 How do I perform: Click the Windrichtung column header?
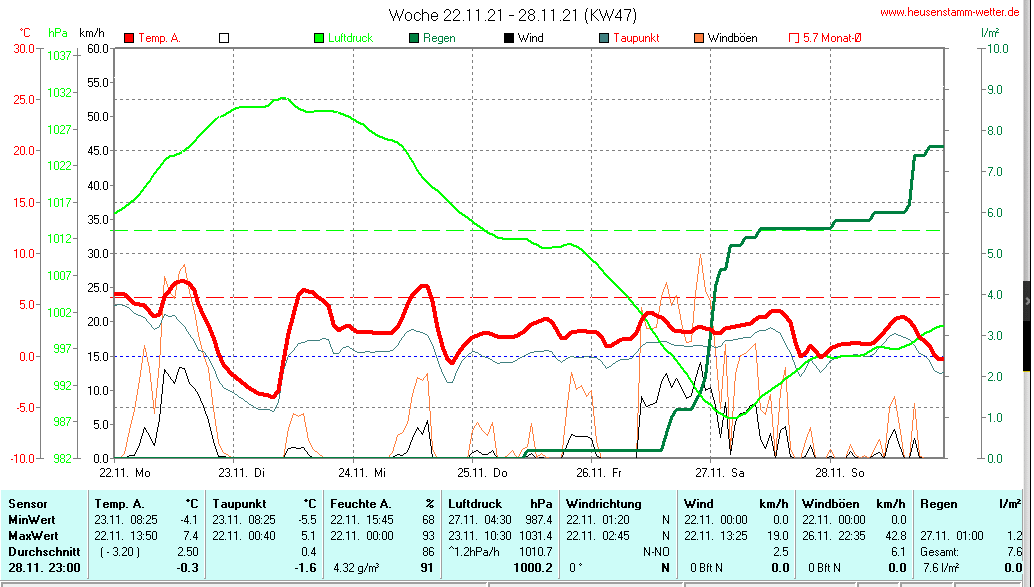click(603, 504)
